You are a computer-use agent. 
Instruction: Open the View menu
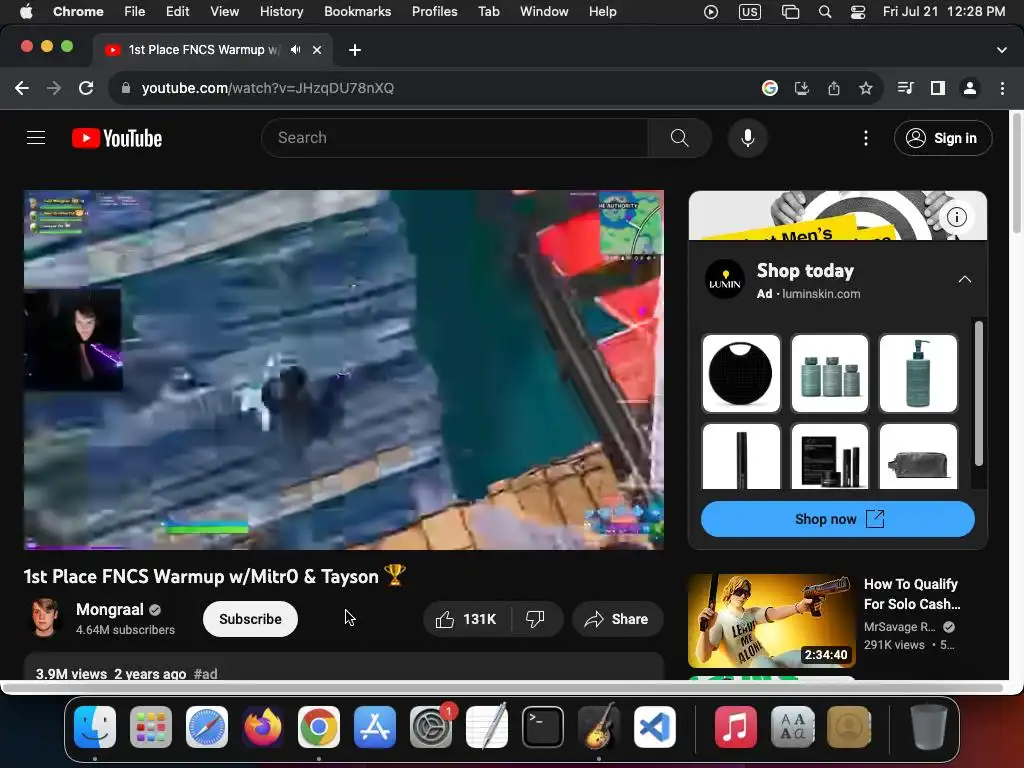pyautogui.click(x=224, y=12)
